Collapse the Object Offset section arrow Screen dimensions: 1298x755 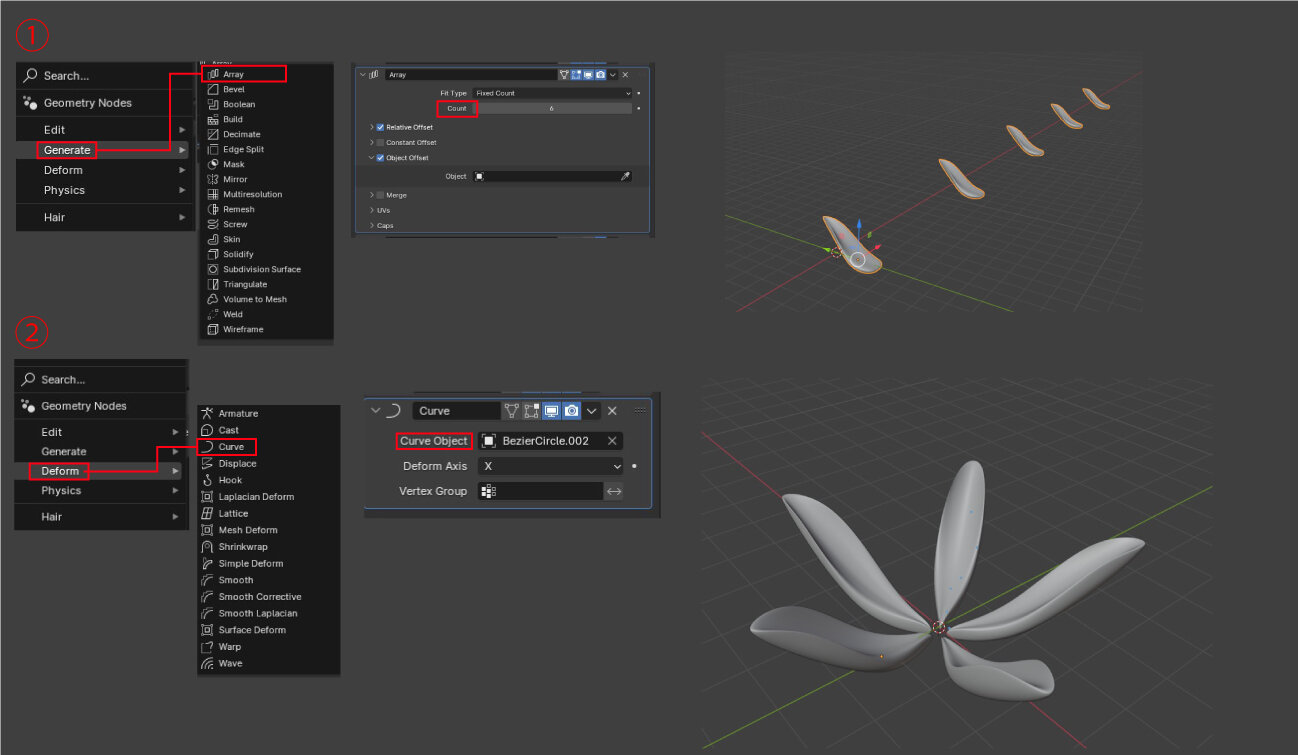pyautogui.click(x=372, y=158)
